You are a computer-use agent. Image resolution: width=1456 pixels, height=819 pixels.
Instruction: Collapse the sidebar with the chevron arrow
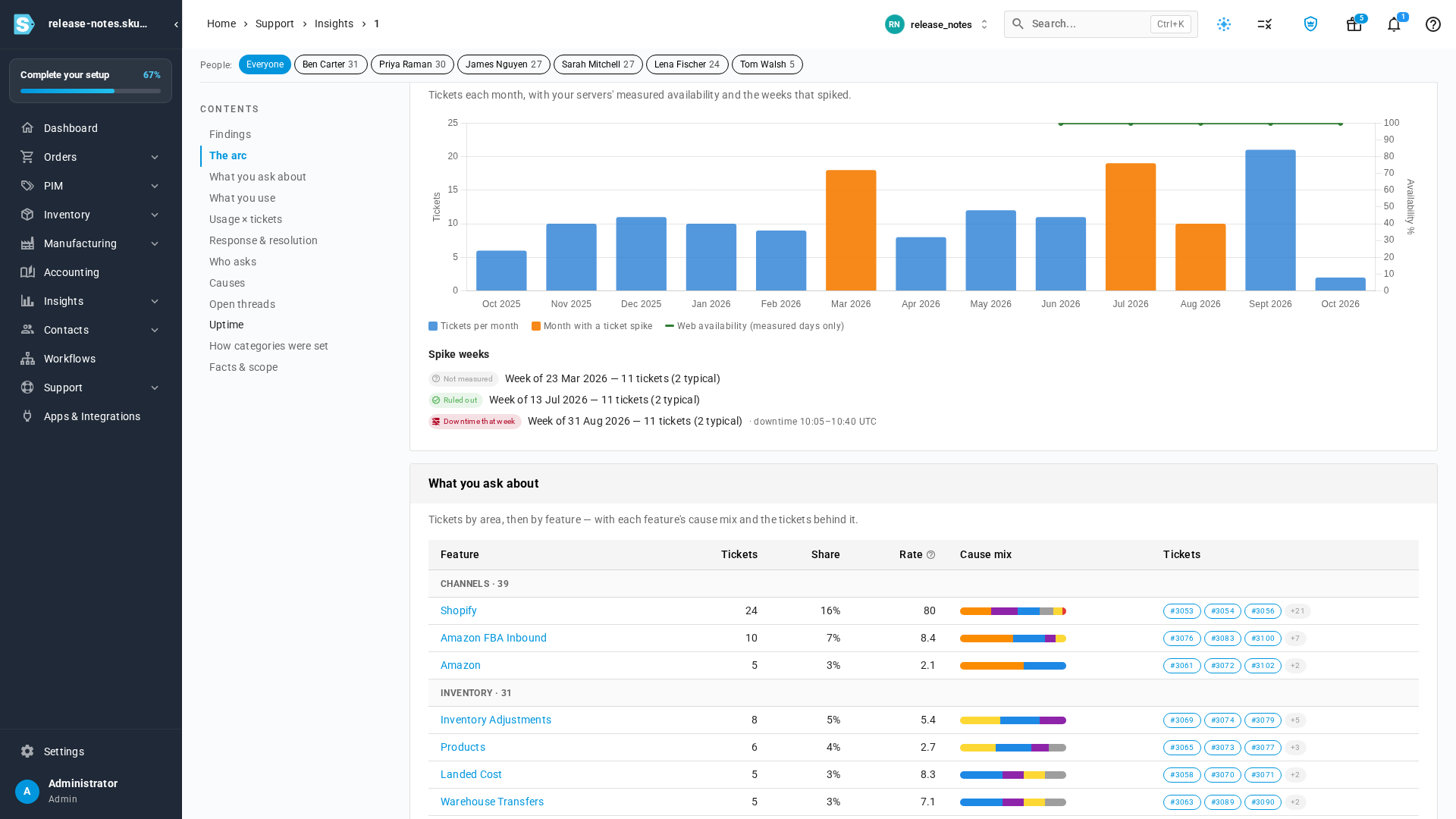click(x=176, y=24)
